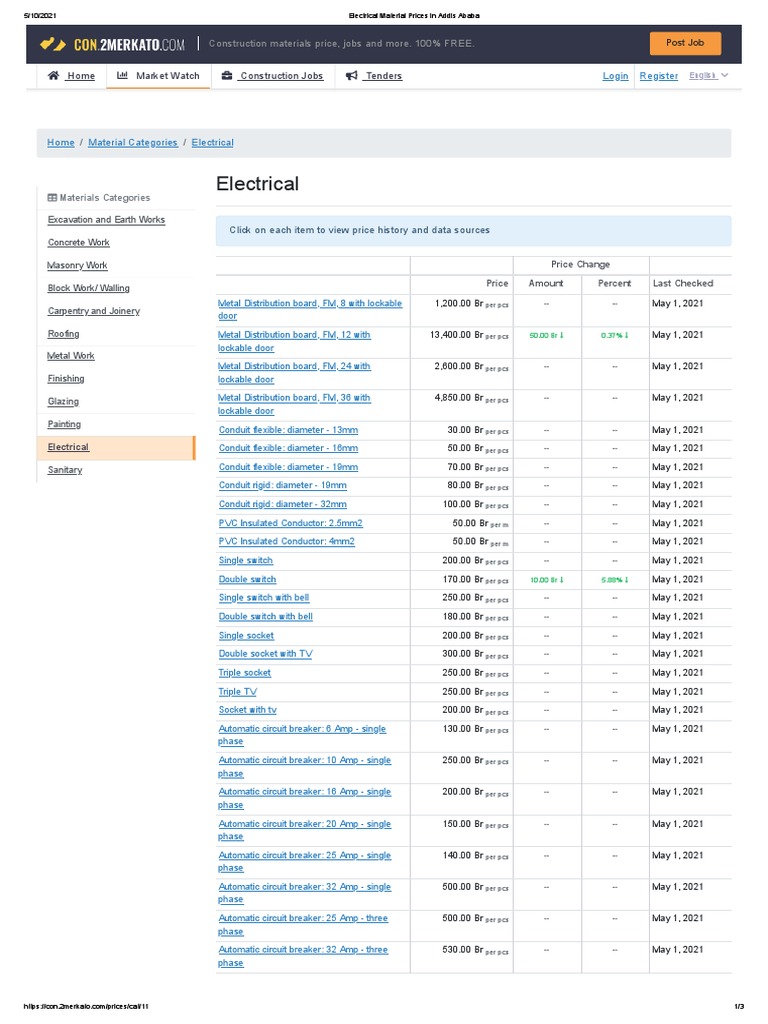
Task: Click the house icon beside Home
Action: tap(53, 76)
